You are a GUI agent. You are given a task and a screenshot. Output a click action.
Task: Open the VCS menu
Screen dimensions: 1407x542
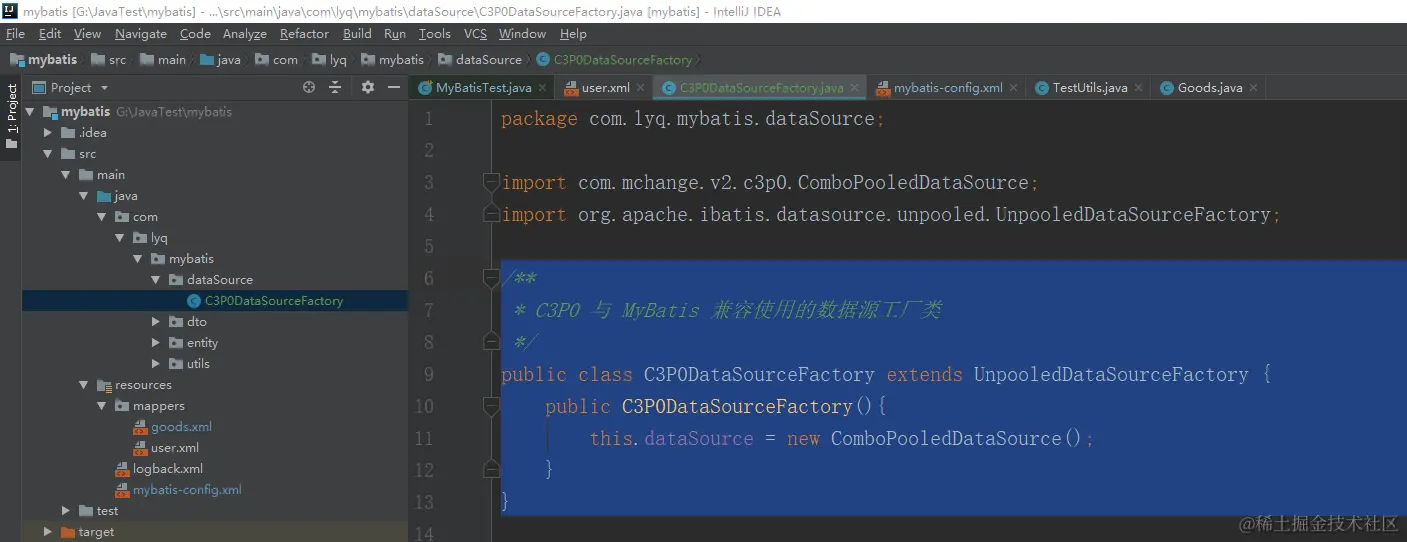(475, 34)
